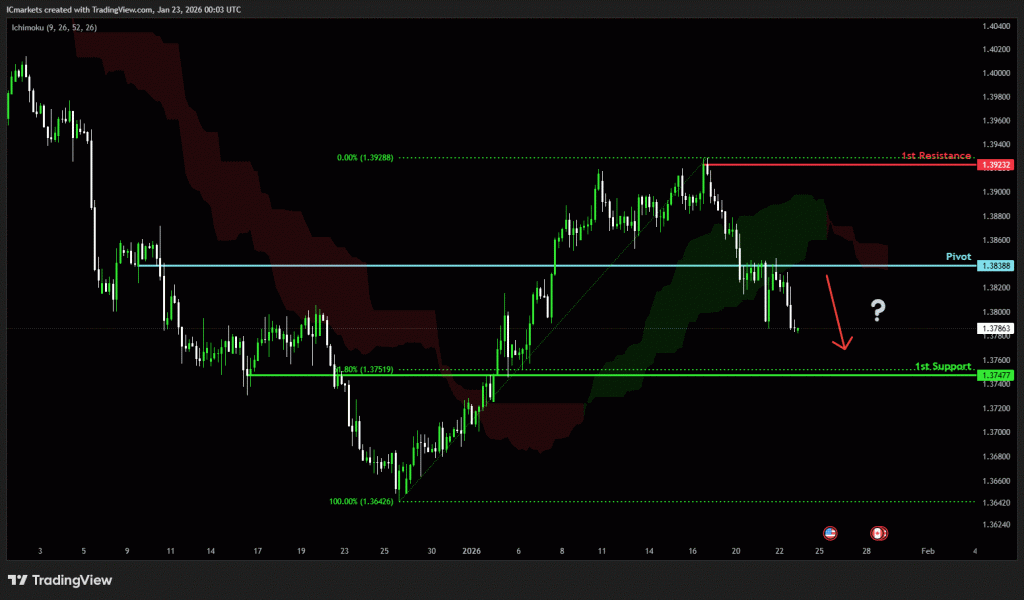This screenshot has width=1024, height=600.
Task: Click the blue 1.38388 pivot price tag
Action: point(997,266)
